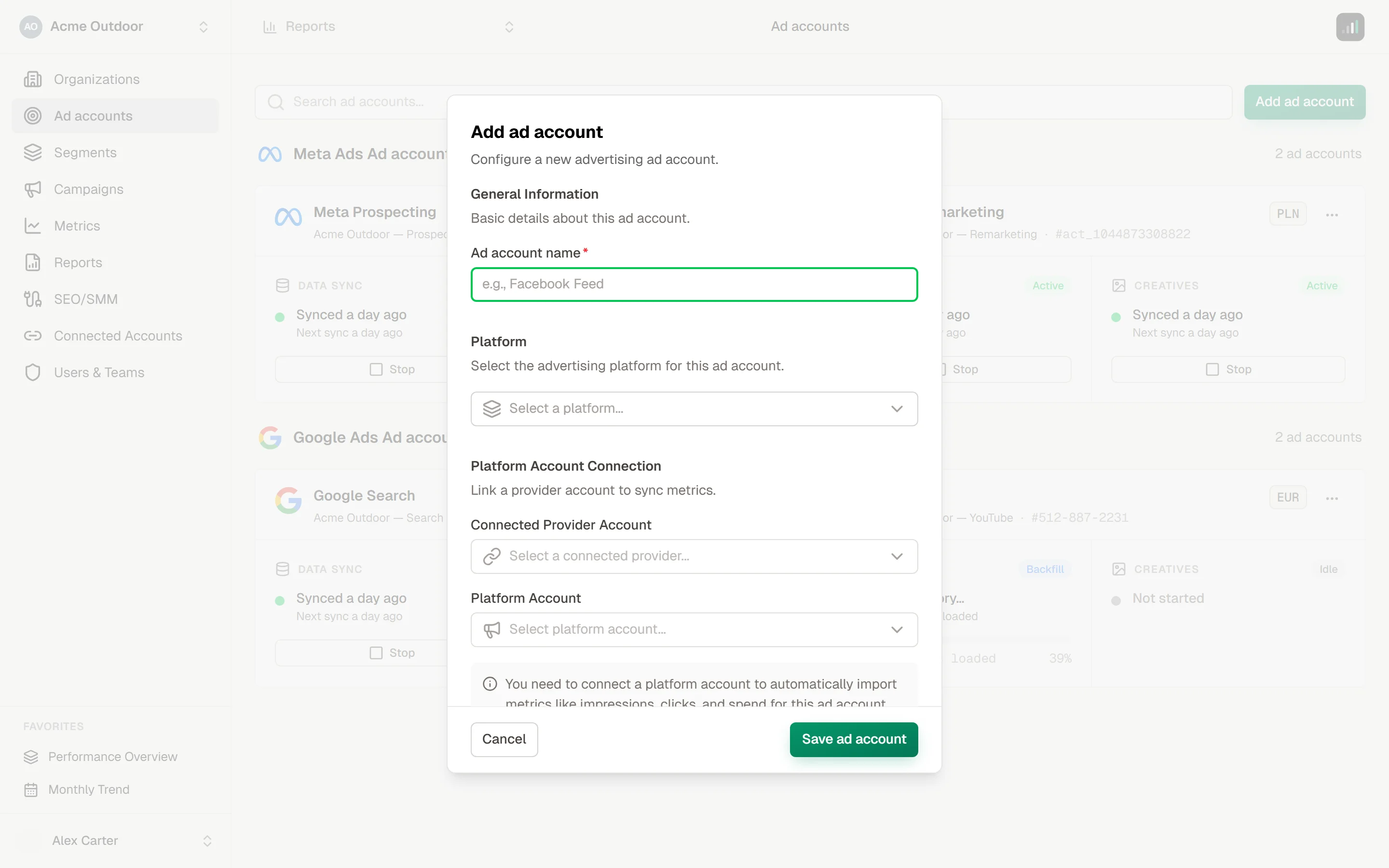Open the Select platform account dropdown

pyautogui.click(x=694, y=630)
